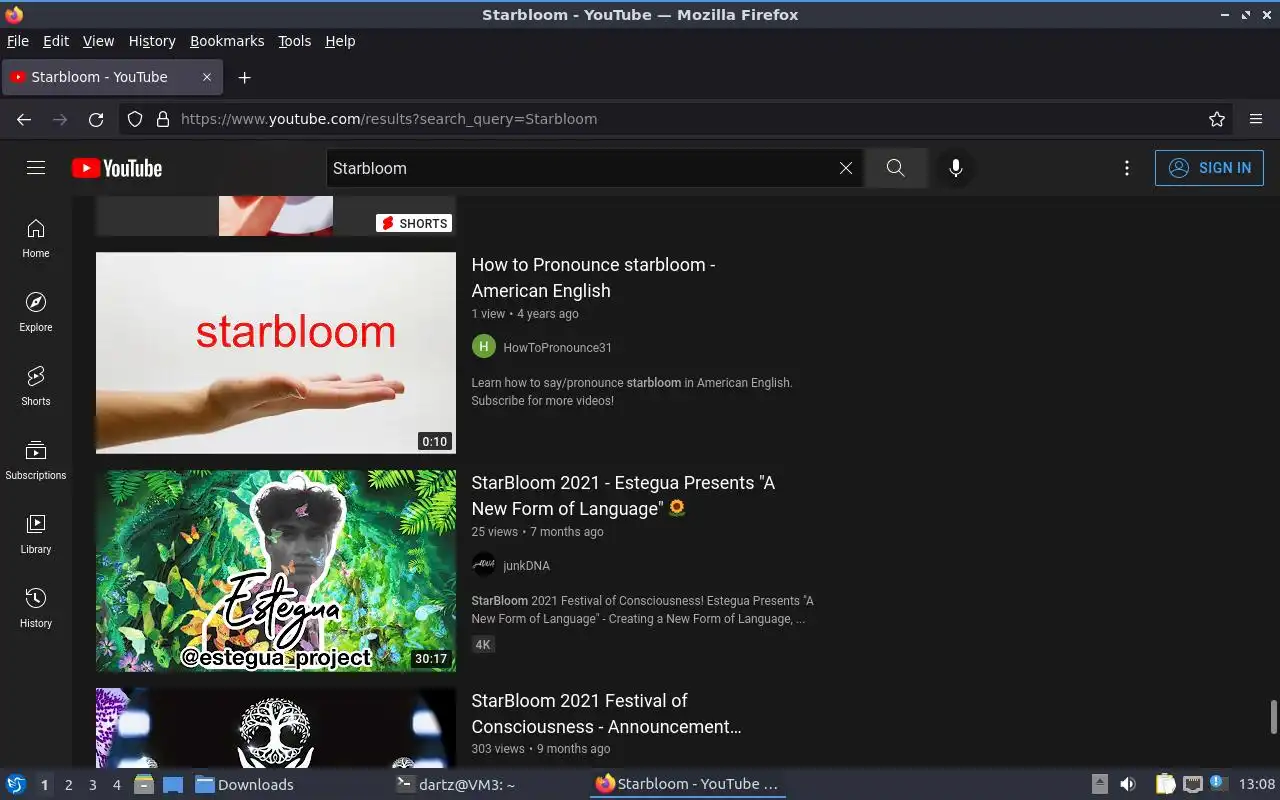Open the HowToPronounce31 channel avatar

[x=484, y=347]
